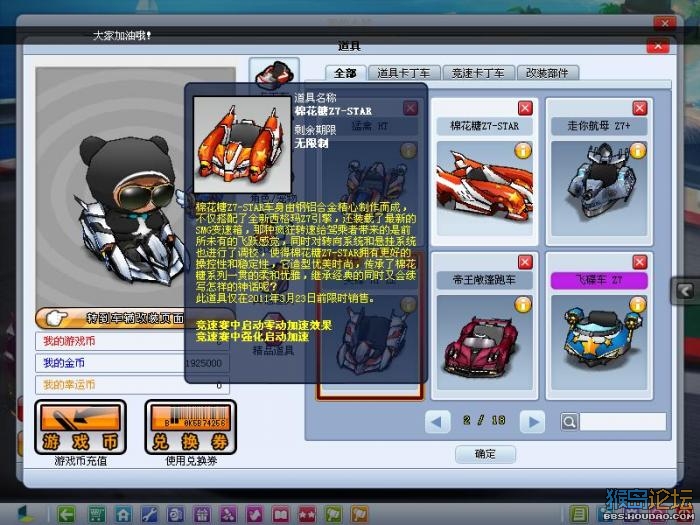The width and height of the screenshot is (700, 525).
Task: Expand the side panel arrow on right edge
Action: (685, 291)
